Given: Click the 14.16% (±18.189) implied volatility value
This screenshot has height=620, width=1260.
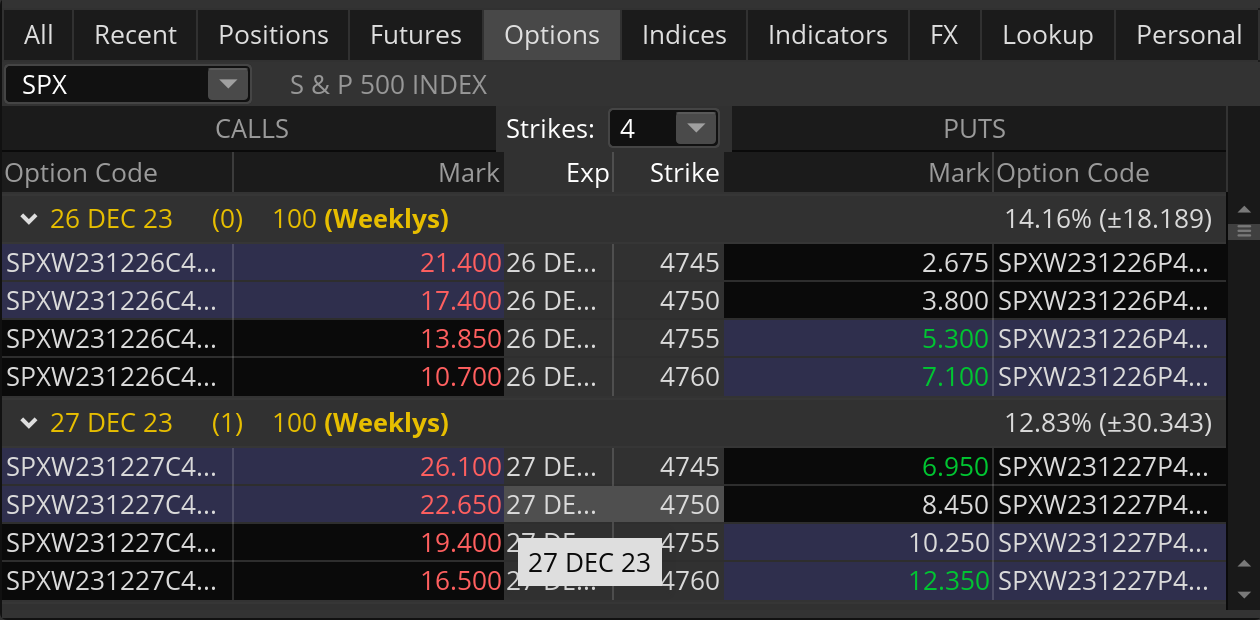Looking at the screenshot, I should pos(1108,219).
